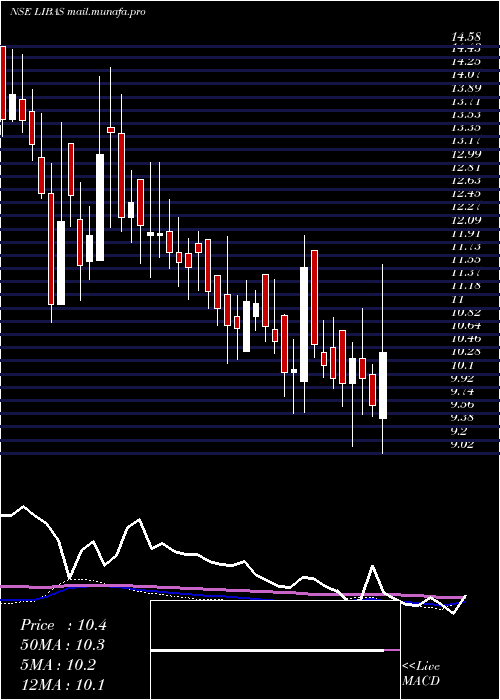Viewport: 500px width, 700px height.
Task: Click the last tall white candlestick at right
Action: click(x=383, y=385)
